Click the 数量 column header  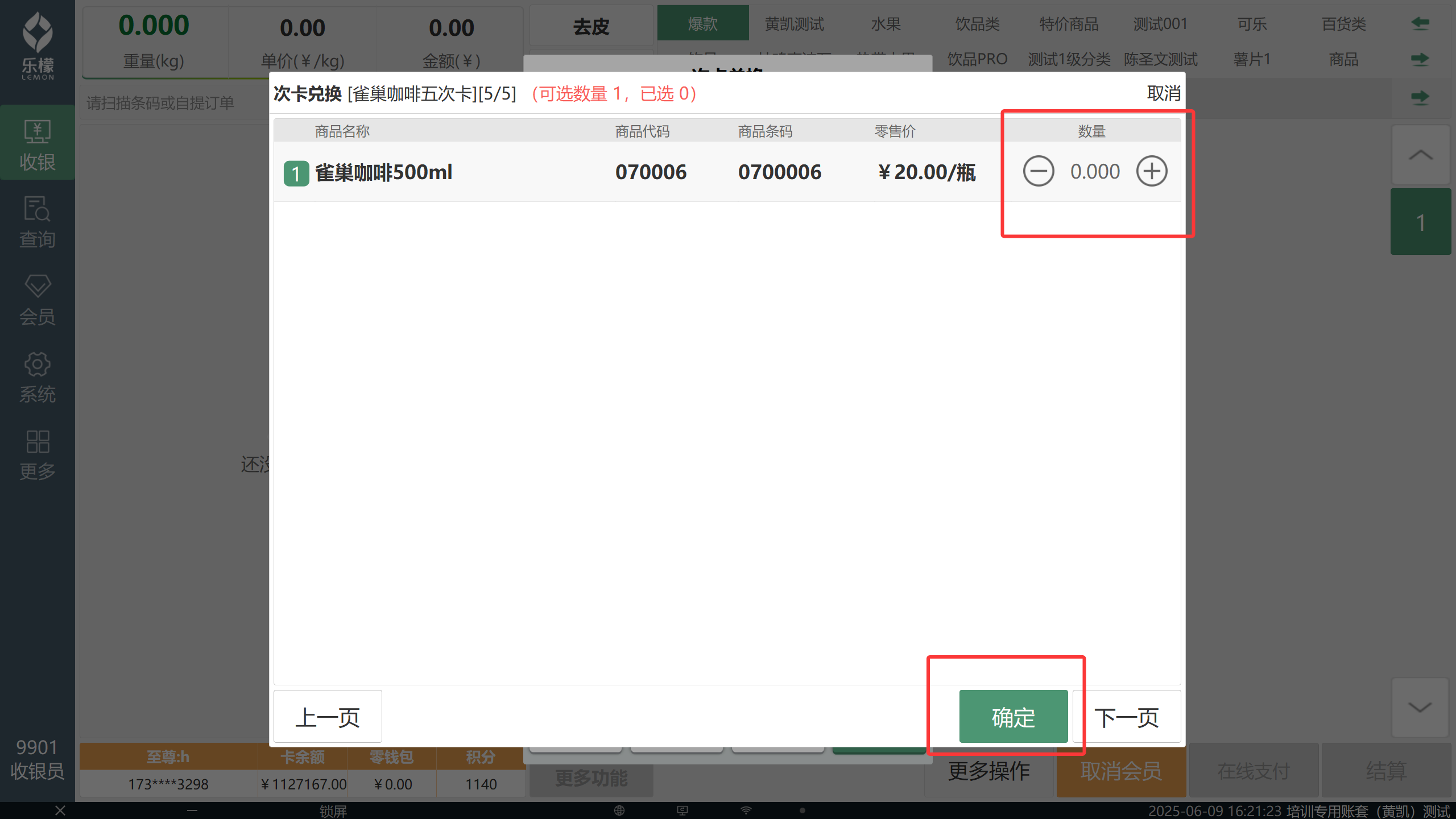coord(1092,131)
